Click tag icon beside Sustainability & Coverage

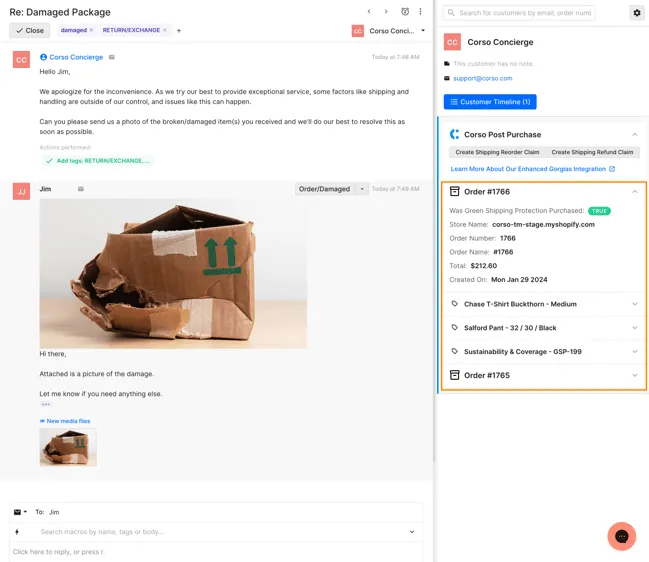click(x=454, y=351)
